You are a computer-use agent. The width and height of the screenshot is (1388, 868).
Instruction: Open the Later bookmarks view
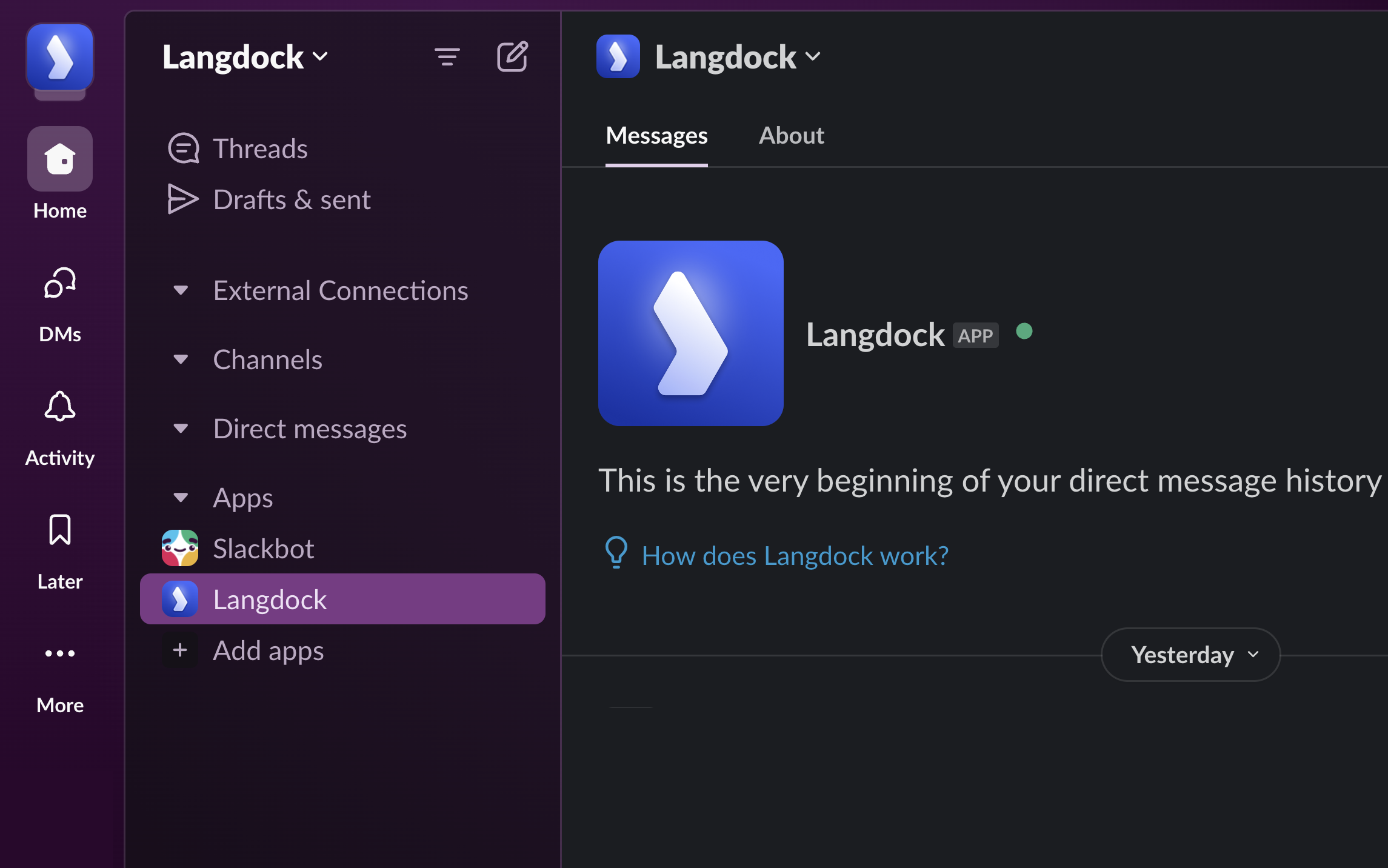60,530
